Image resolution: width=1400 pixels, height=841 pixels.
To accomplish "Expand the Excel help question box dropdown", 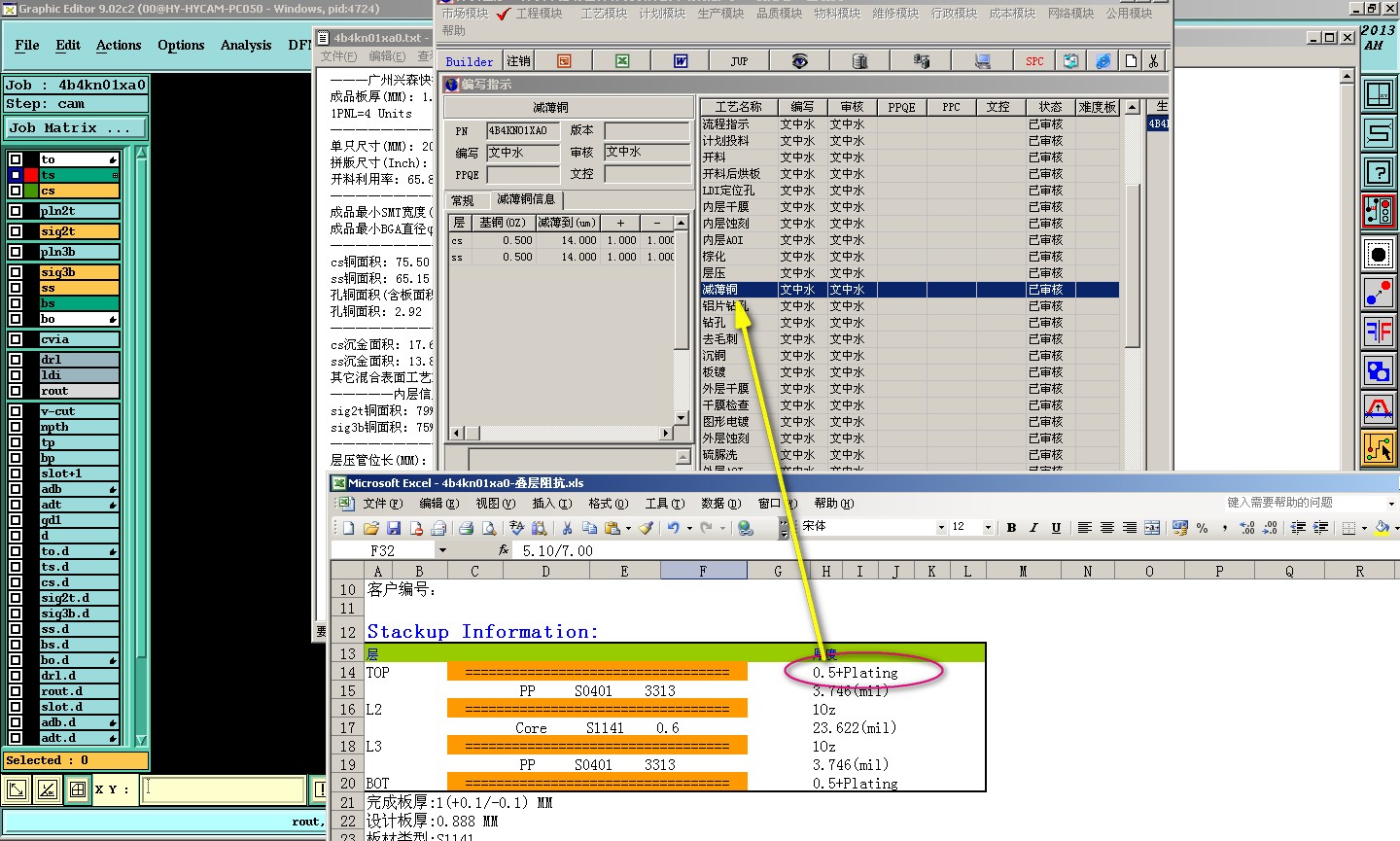I will click(1392, 503).
